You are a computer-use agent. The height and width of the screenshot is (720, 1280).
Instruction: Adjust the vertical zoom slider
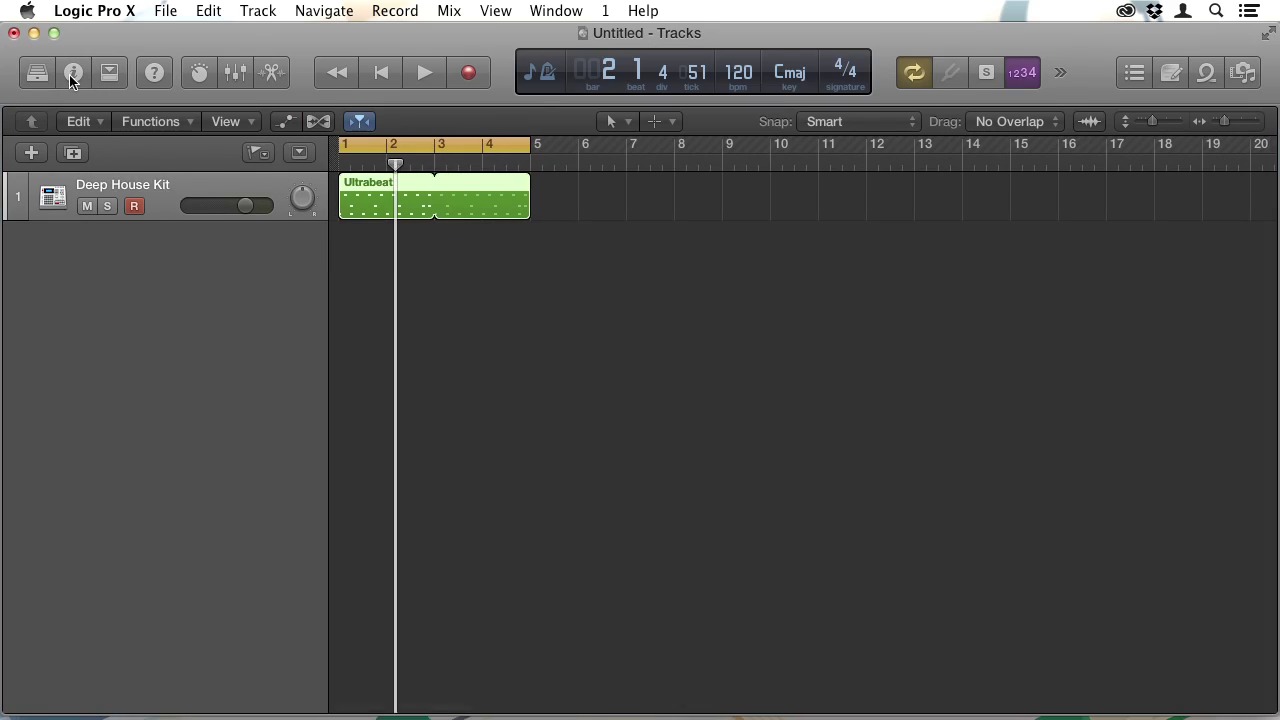point(1152,122)
